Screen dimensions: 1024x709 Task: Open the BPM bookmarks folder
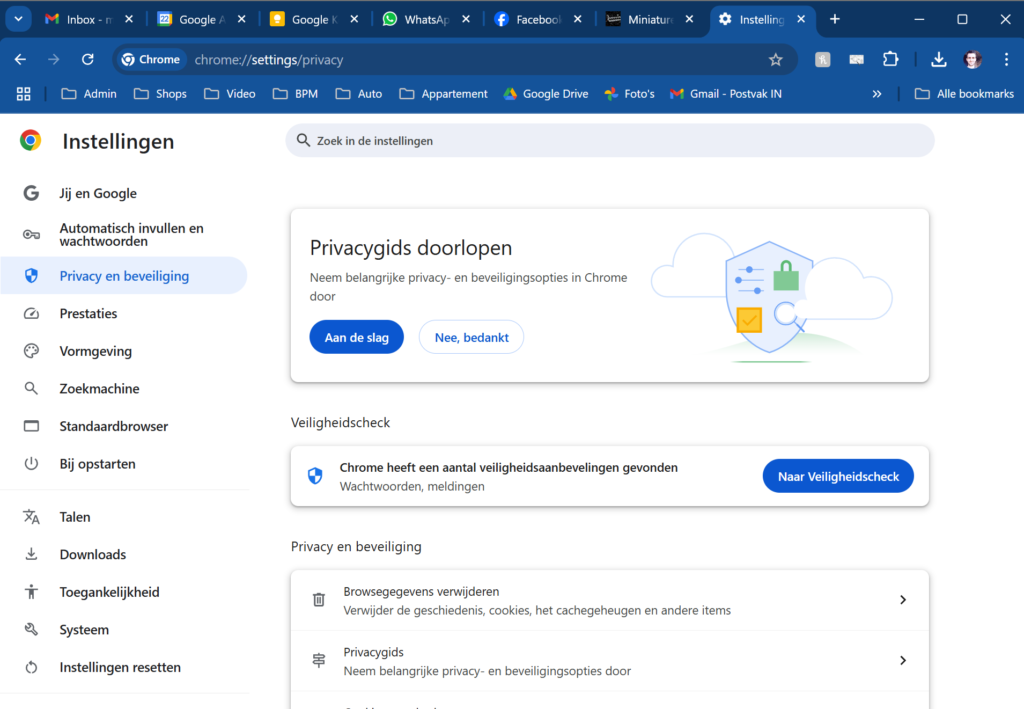point(296,94)
